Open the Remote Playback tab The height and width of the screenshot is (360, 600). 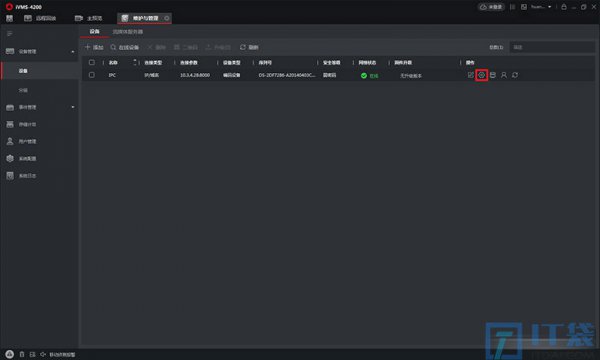[40, 18]
